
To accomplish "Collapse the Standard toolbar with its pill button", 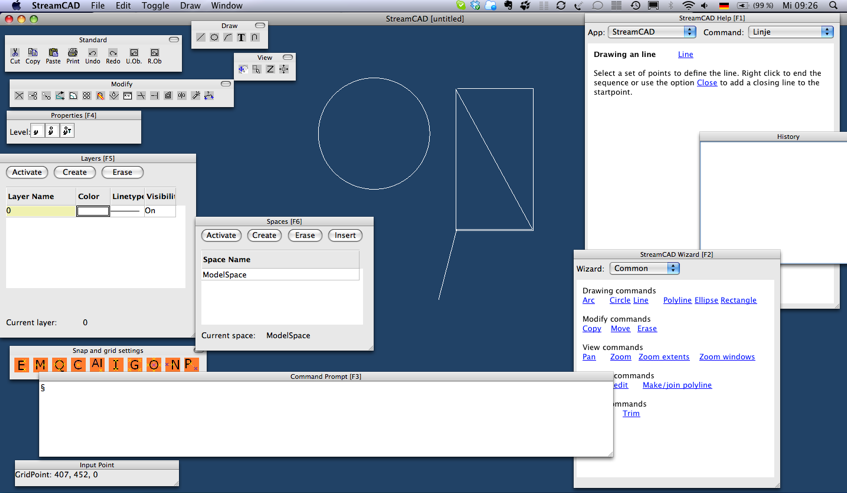I will pyautogui.click(x=174, y=39).
